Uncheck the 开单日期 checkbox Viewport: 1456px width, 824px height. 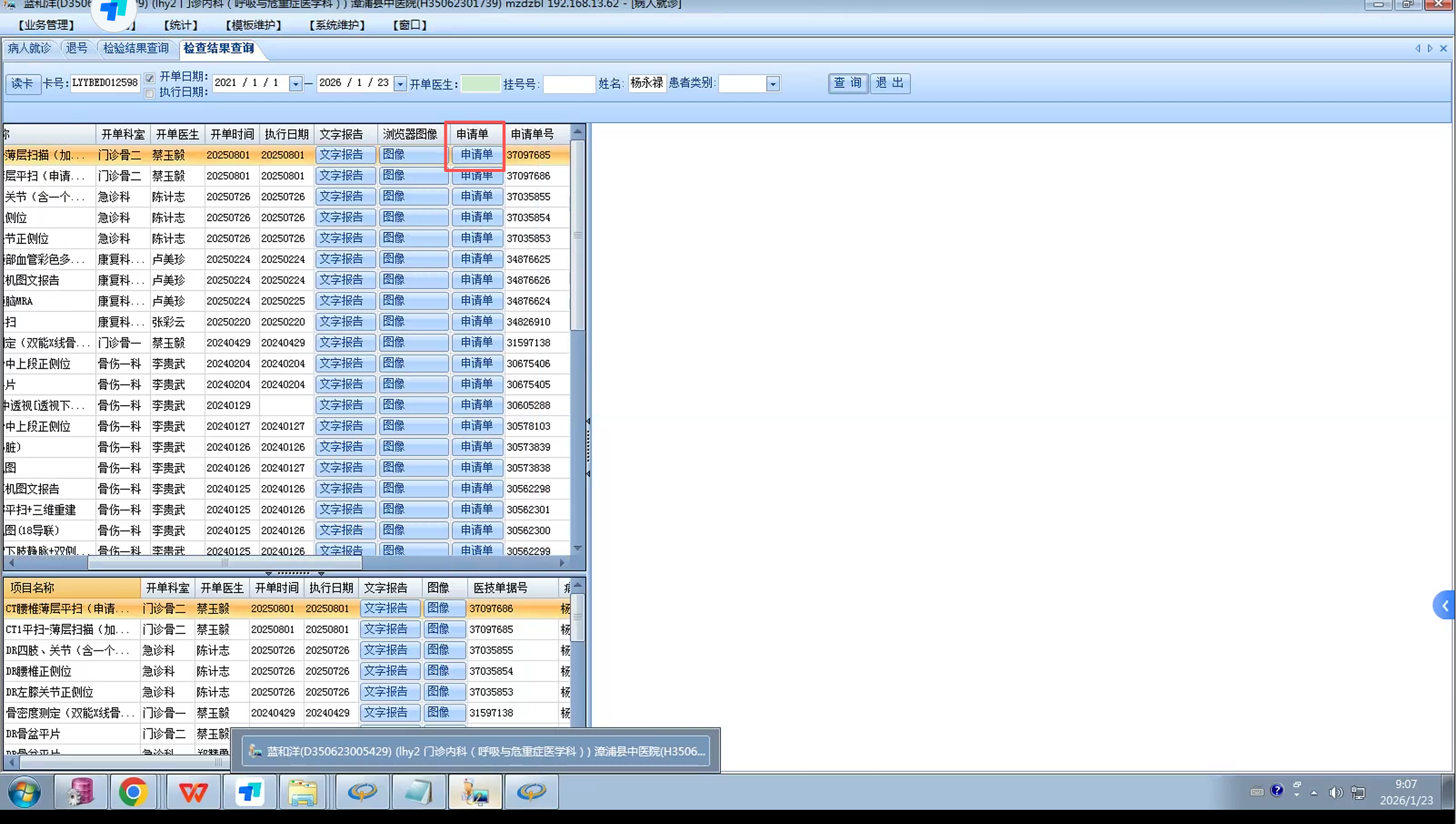tap(149, 78)
